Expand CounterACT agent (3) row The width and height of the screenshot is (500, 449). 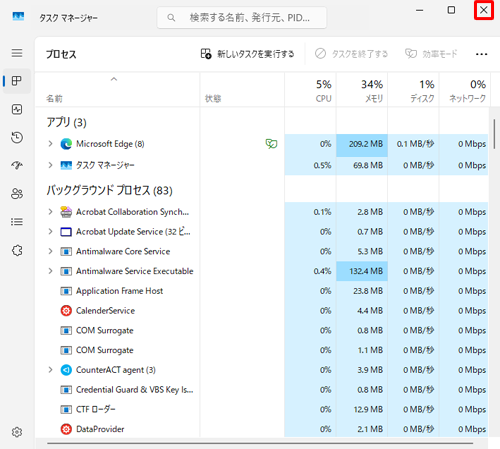point(50,370)
